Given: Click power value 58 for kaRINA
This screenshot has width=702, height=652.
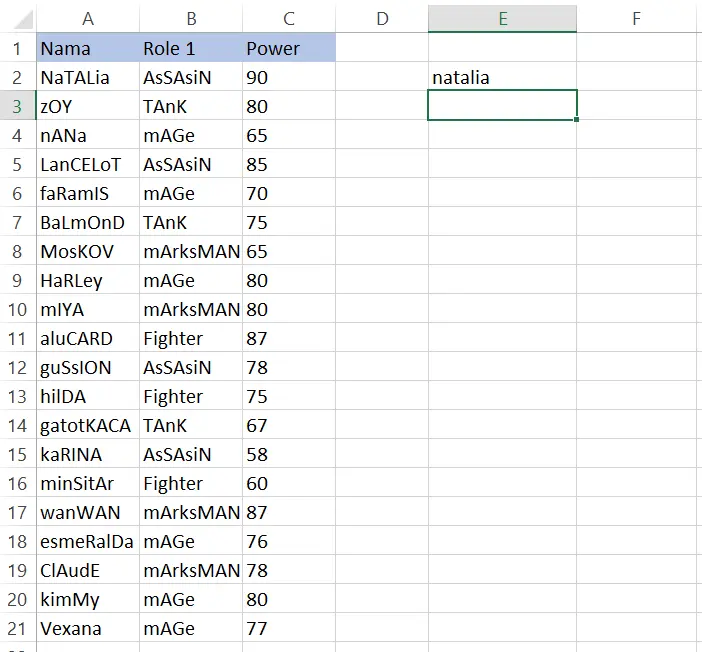Looking at the screenshot, I should (289, 454).
